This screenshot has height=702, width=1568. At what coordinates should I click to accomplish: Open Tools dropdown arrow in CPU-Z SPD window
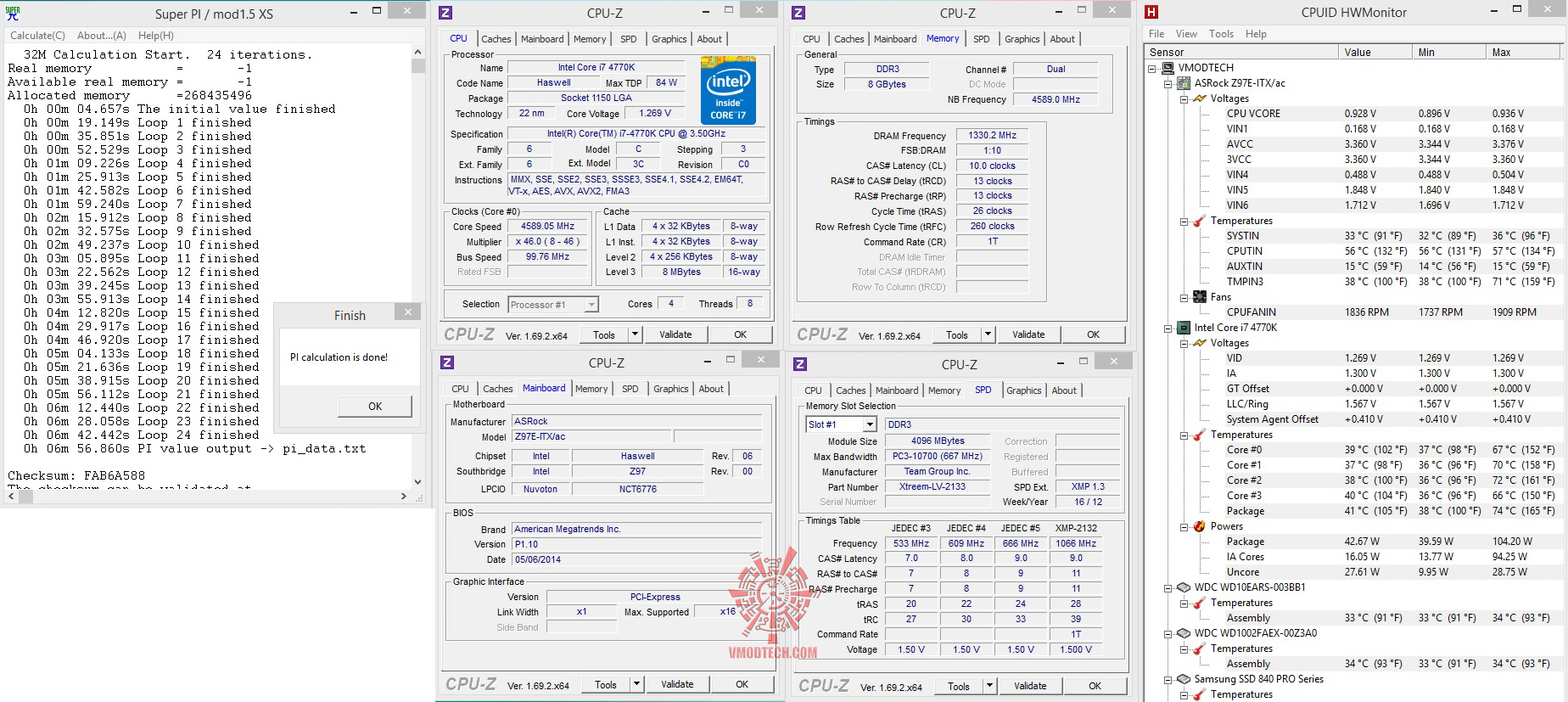click(989, 686)
